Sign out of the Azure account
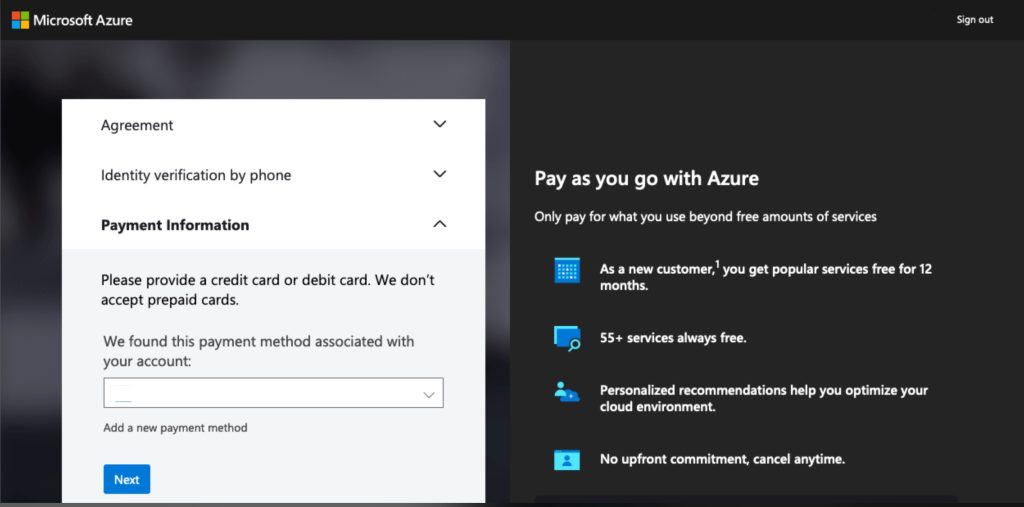The height and width of the screenshot is (507, 1024). tap(974, 20)
